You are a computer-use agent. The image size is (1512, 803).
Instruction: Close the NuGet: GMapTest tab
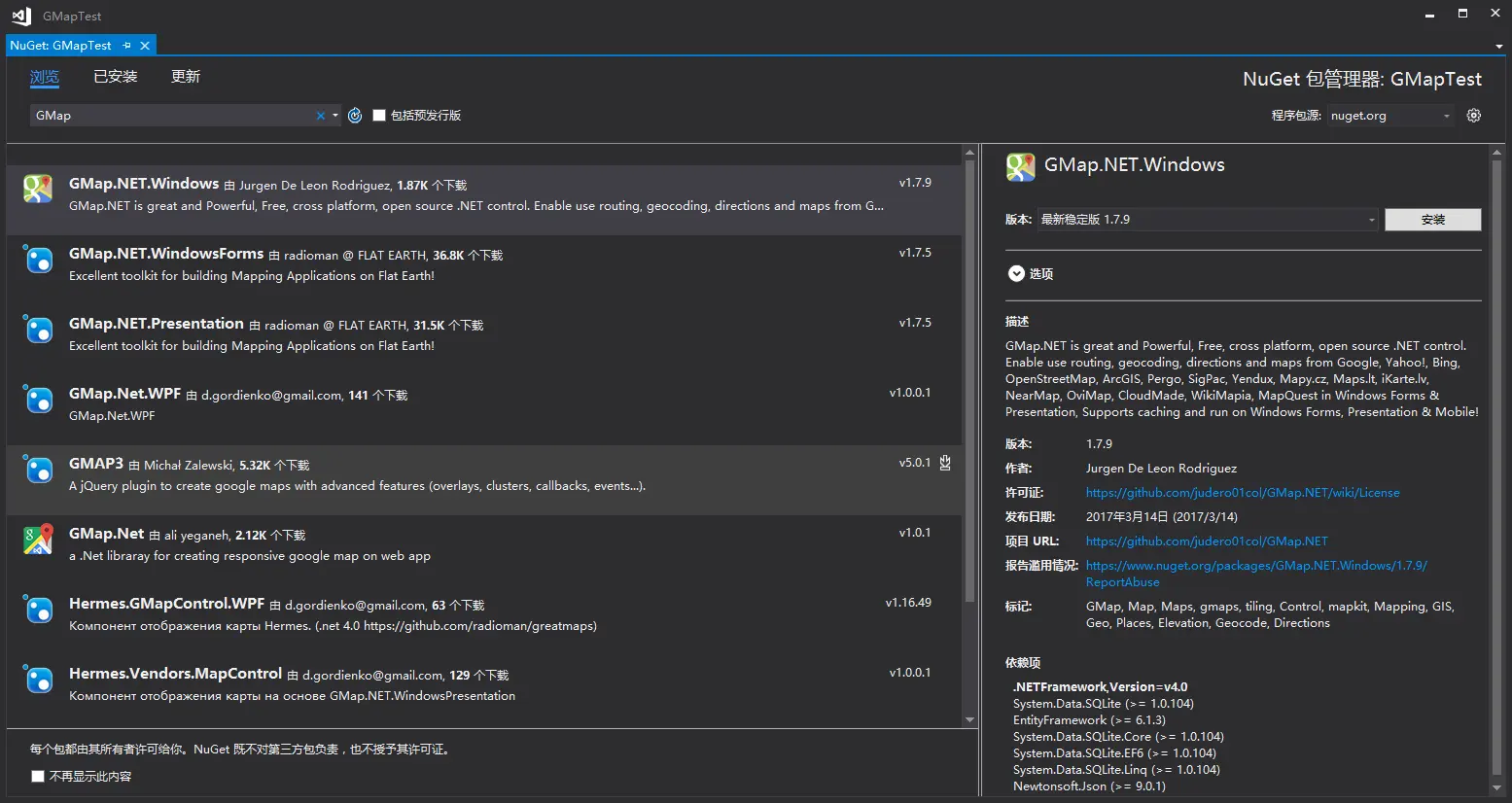point(145,46)
